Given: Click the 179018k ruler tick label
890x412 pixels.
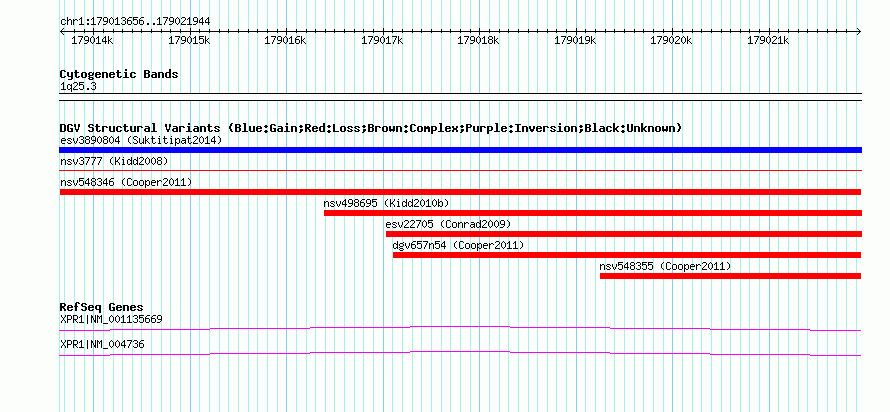Looking at the screenshot, I should tap(478, 41).
